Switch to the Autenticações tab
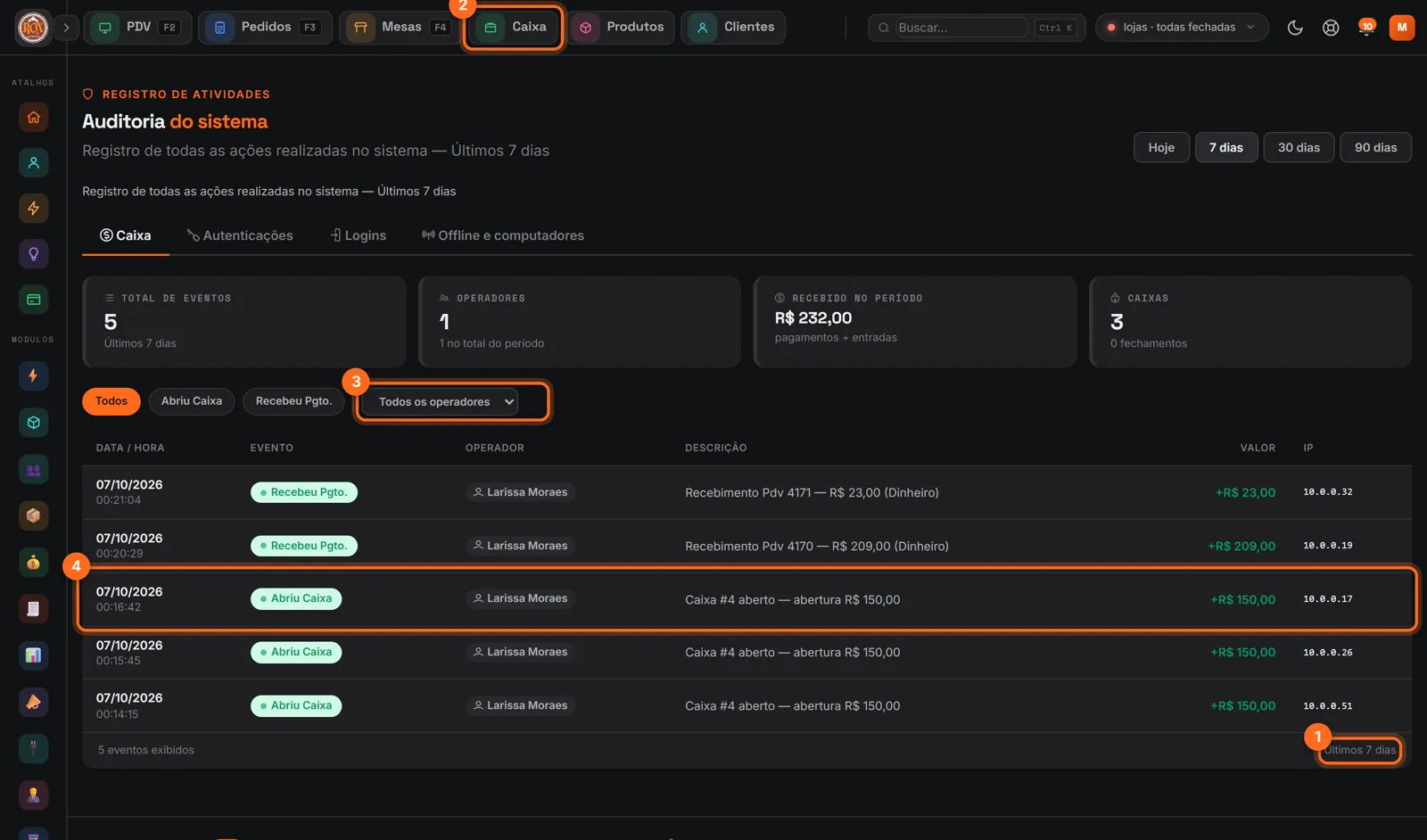The height and width of the screenshot is (840, 1427). click(x=240, y=235)
